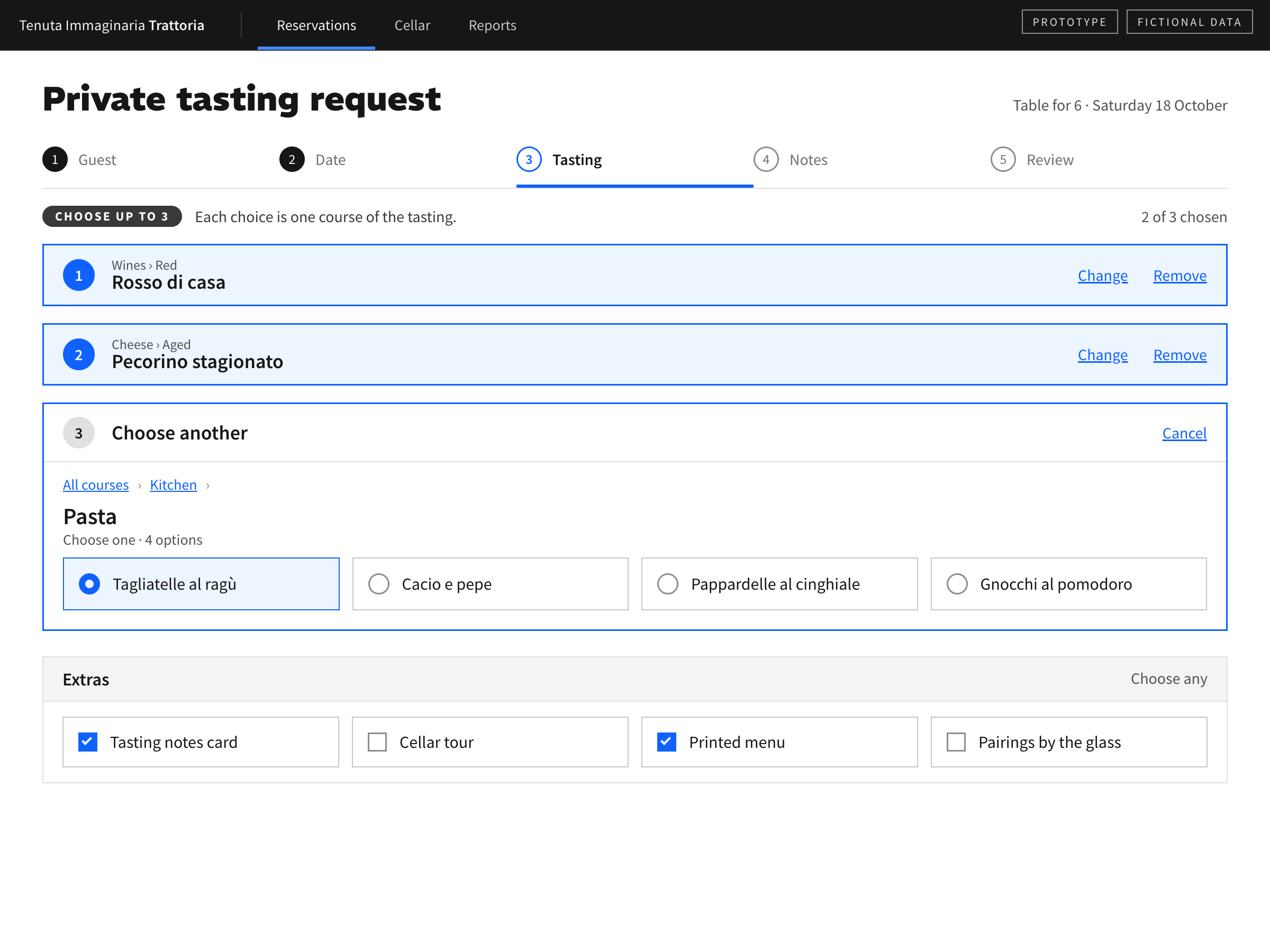Remove the Pecorino stagionato choice
Image resolution: width=1270 pixels, height=952 pixels.
1180,355
